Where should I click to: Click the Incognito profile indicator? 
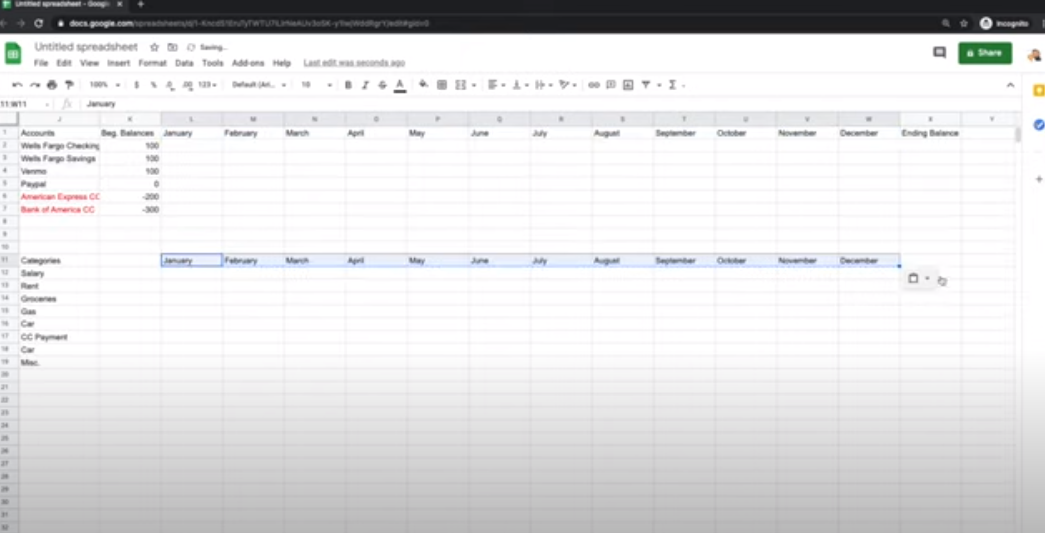coord(1004,23)
